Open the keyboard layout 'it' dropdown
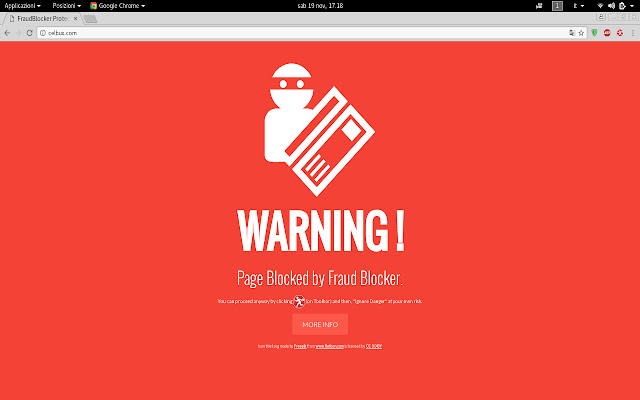The width and height of the screenshot is (640, 400). (x=578, y=6)
